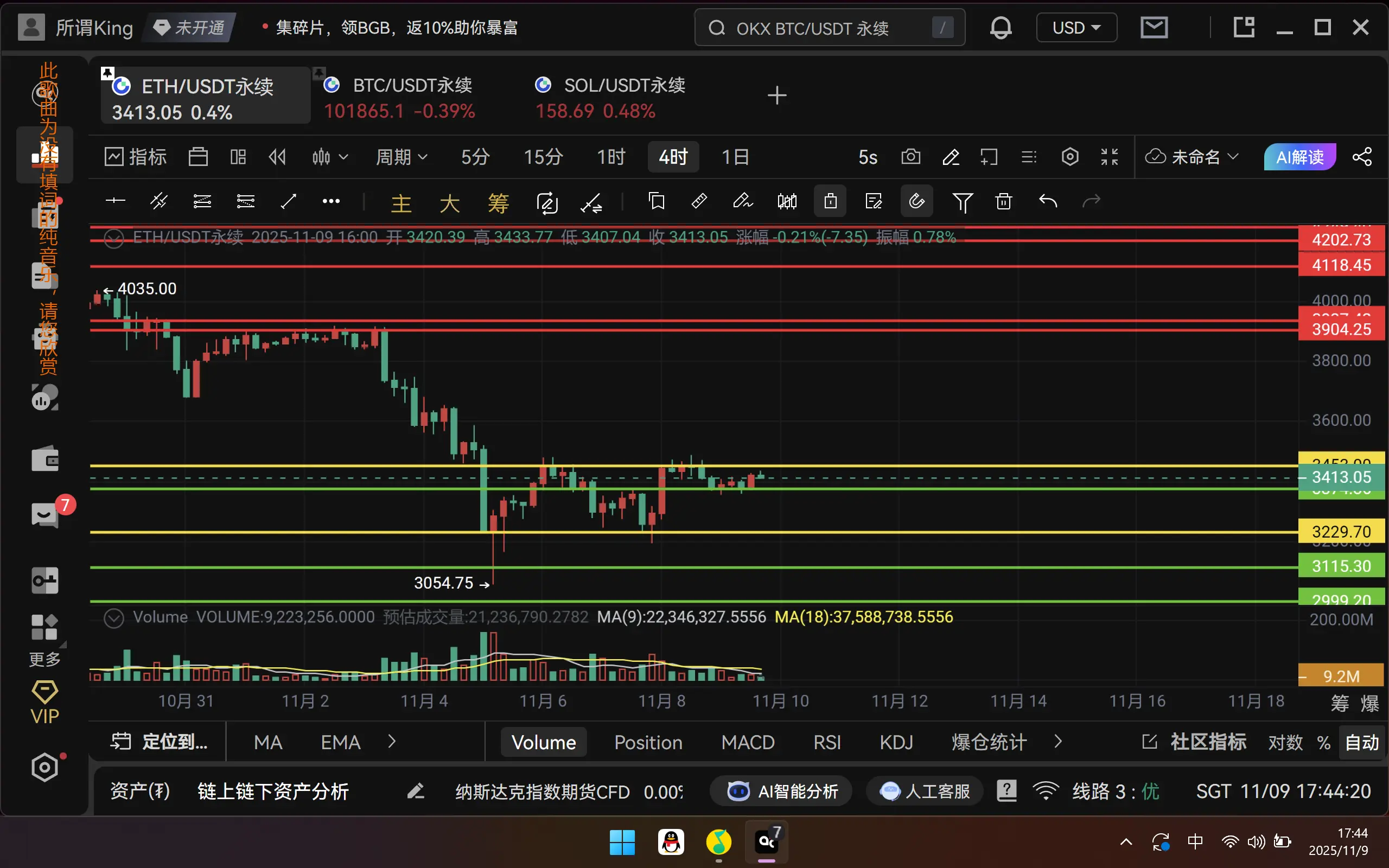Open the share icon
This screenshot has height=868, width=1389.
1362,157
